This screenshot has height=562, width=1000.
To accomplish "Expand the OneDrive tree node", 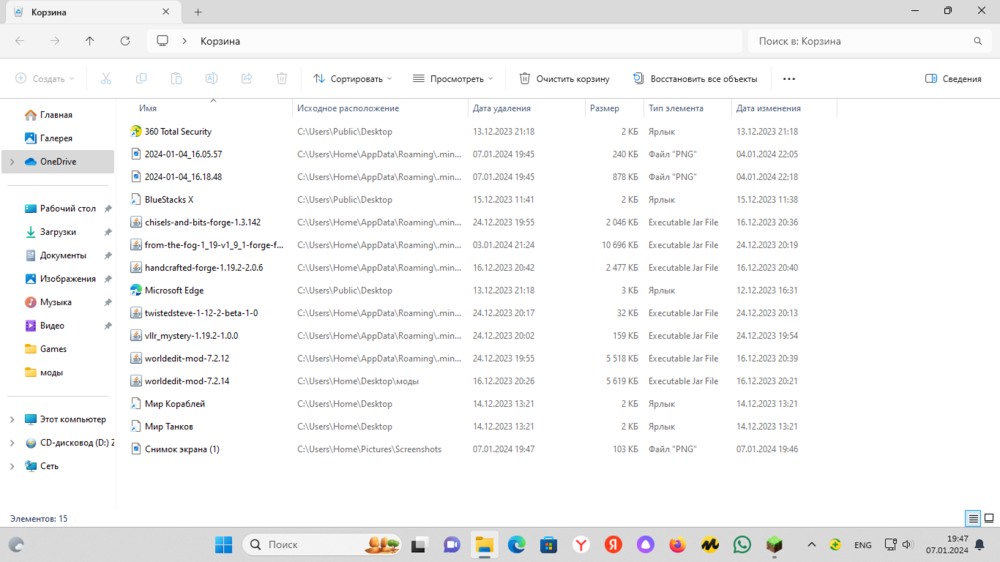I will [12, 162].
